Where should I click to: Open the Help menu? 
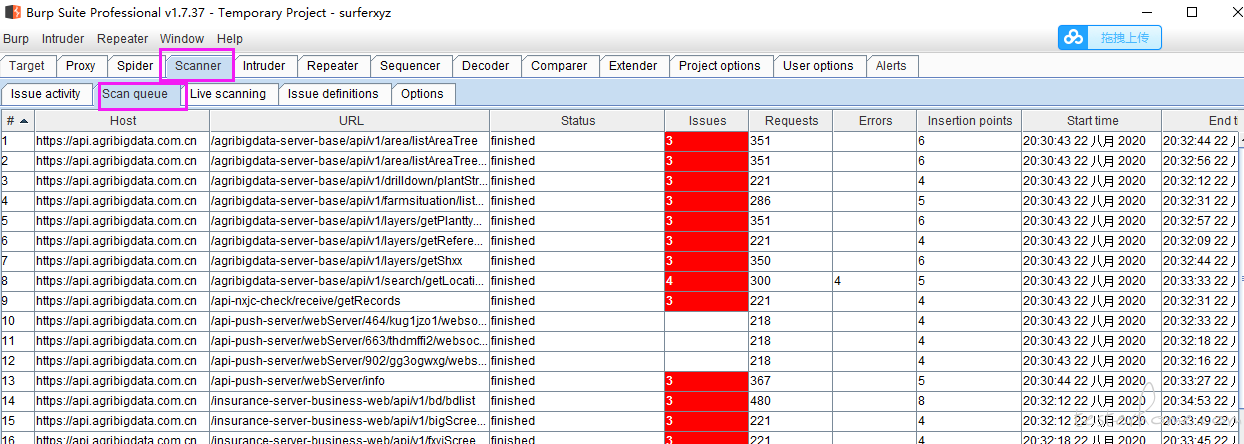pos(230,39)
